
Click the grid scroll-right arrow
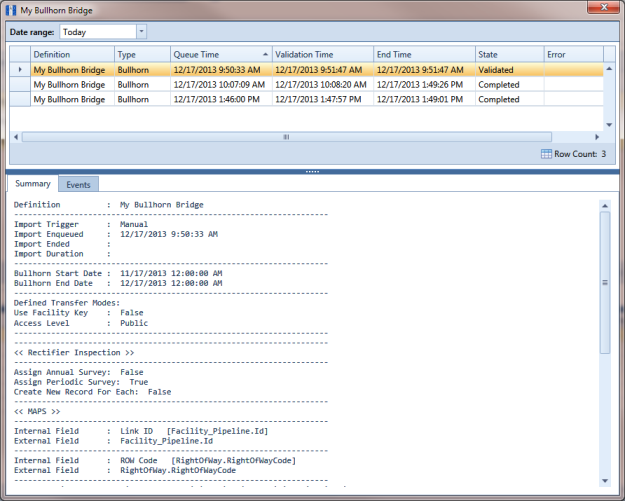click(x=597, y=137)
